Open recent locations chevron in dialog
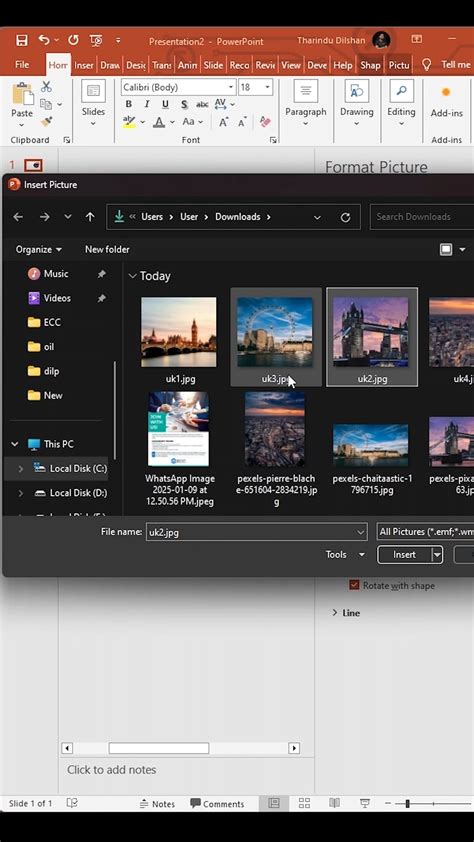 [68, 217]
